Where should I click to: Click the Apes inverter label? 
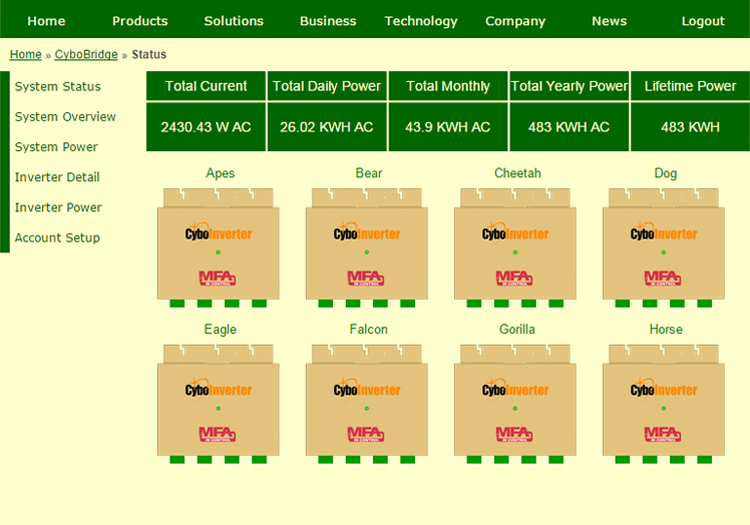coord(220,173)
